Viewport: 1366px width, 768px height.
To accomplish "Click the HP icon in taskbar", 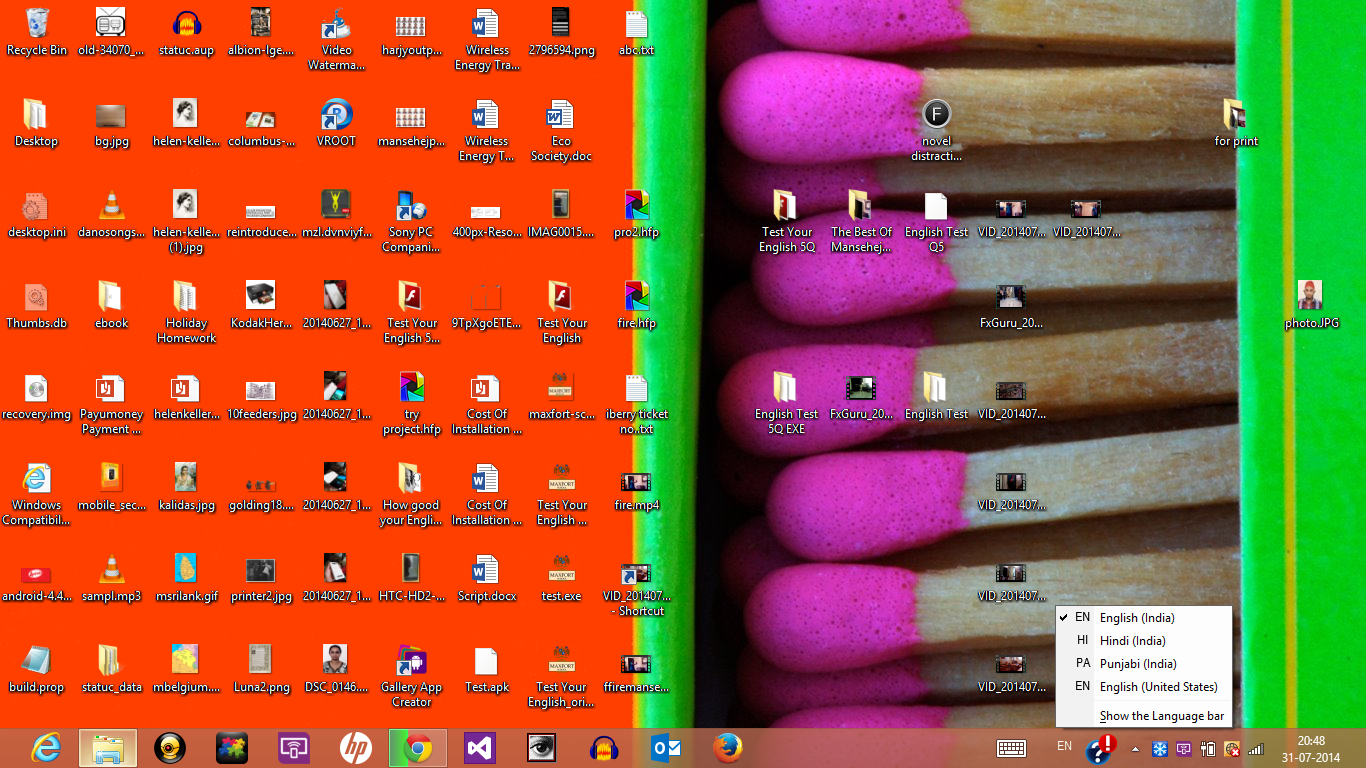I will (x=356, y=748).
